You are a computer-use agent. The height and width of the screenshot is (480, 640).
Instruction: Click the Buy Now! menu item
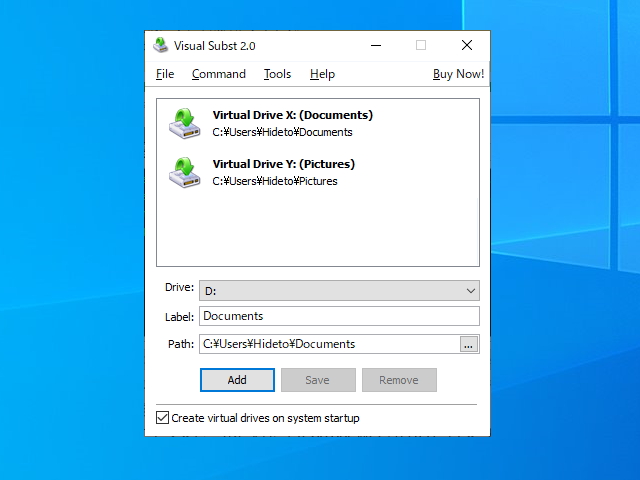(x=458, y=74)
